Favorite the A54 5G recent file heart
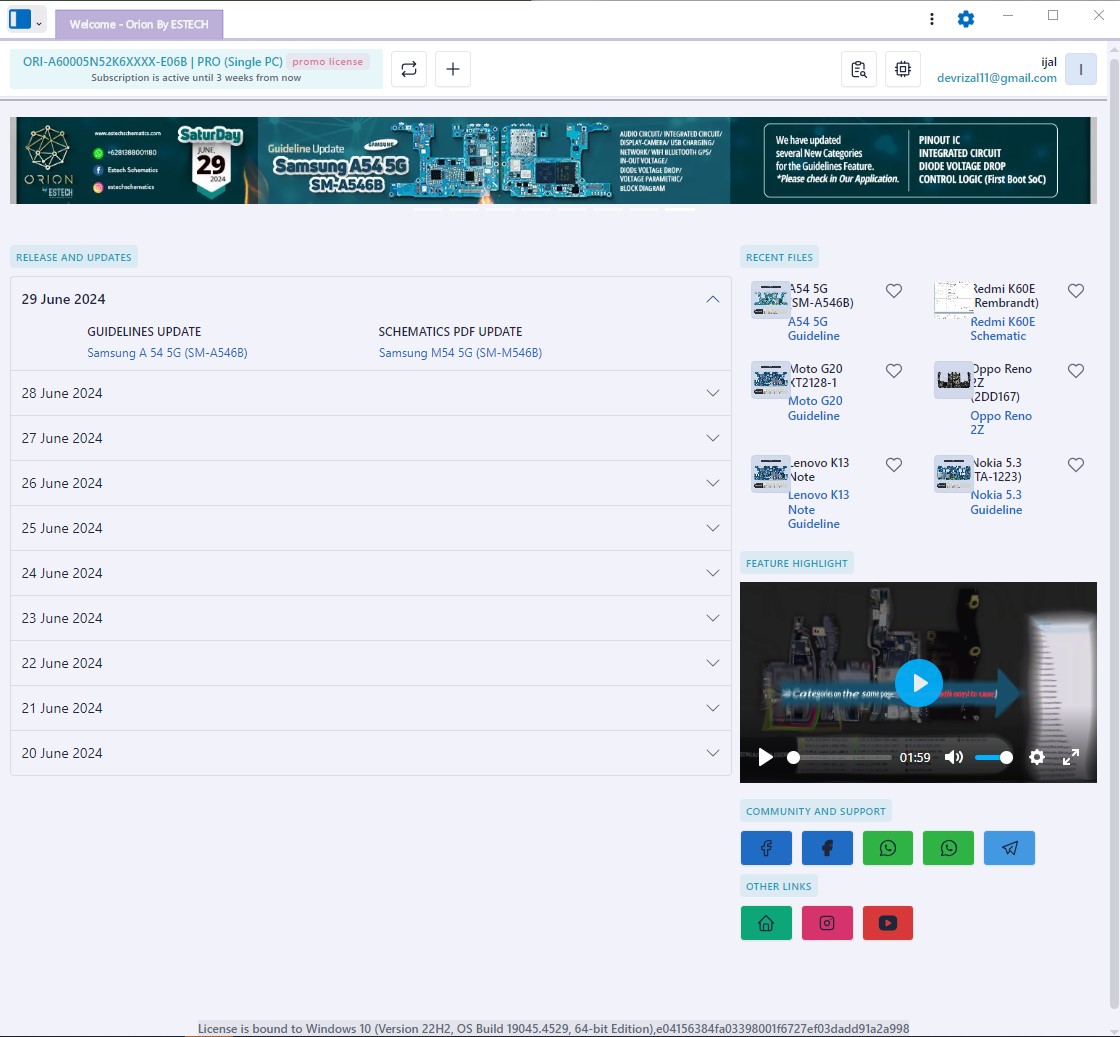This screenshot has height=1037, width=1120. tap(894, 291)
